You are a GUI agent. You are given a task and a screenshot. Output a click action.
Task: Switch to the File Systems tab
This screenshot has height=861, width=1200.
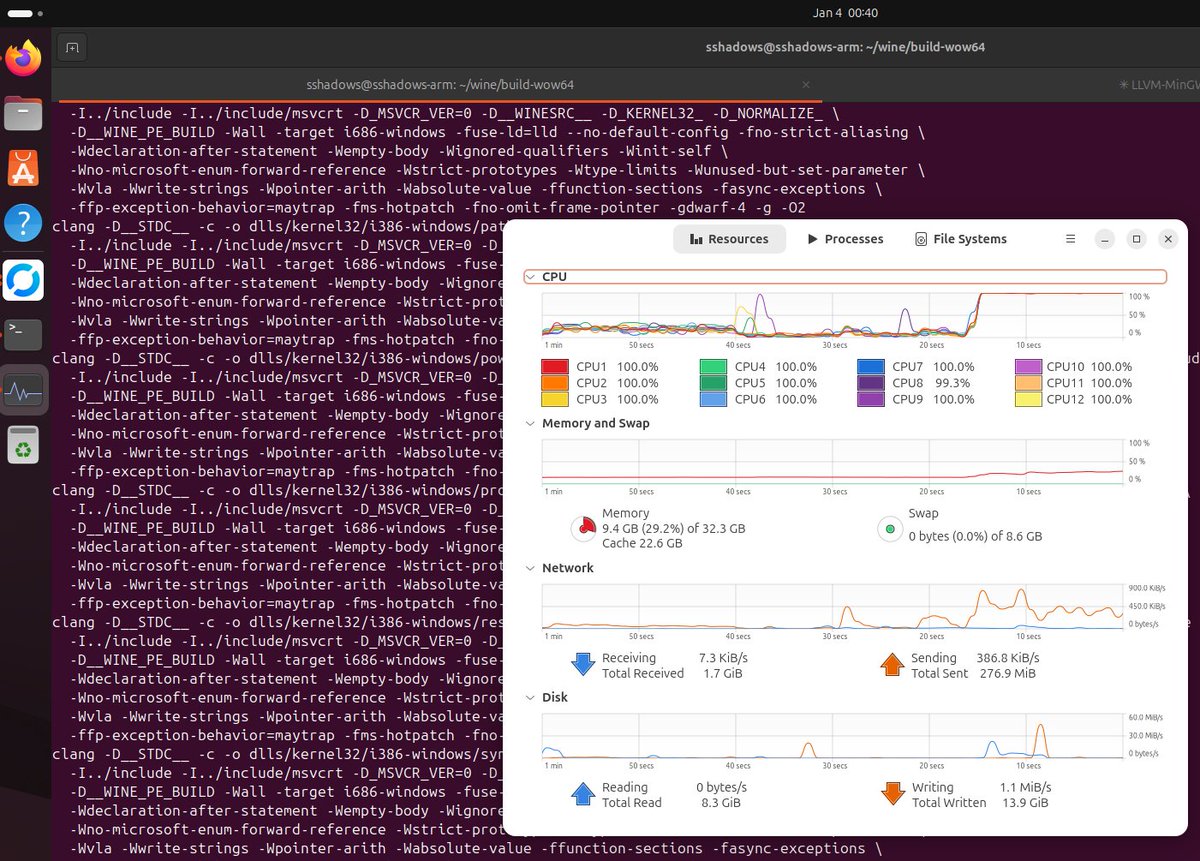coord(961,239)
